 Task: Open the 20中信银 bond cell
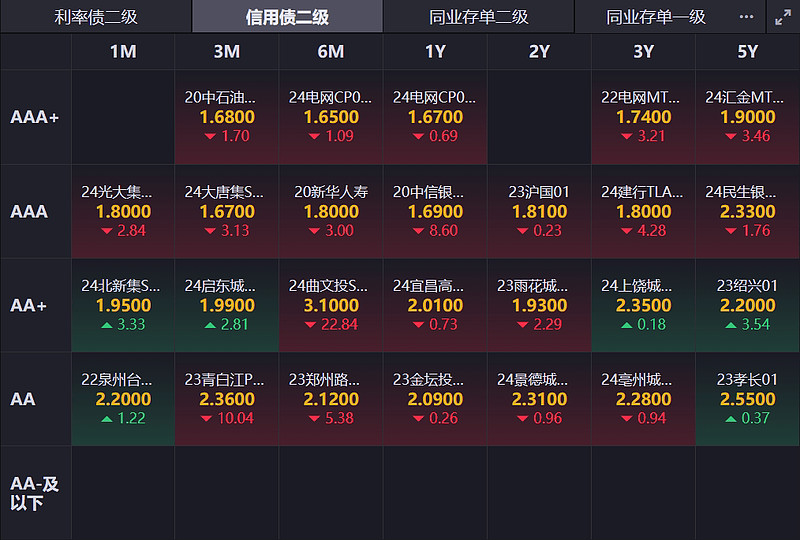435,212
